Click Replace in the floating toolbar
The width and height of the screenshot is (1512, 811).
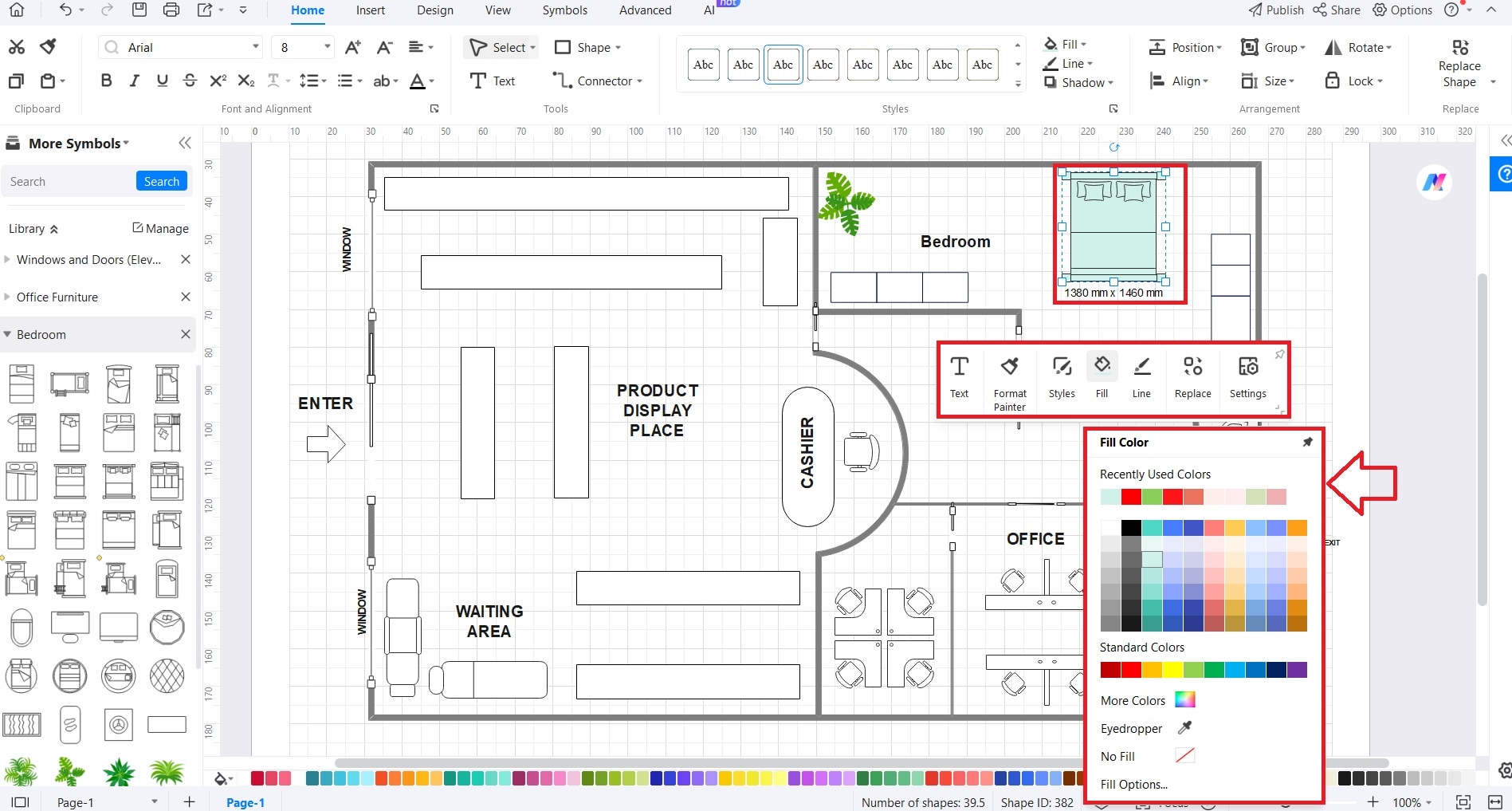click(x=1192, y=376)
